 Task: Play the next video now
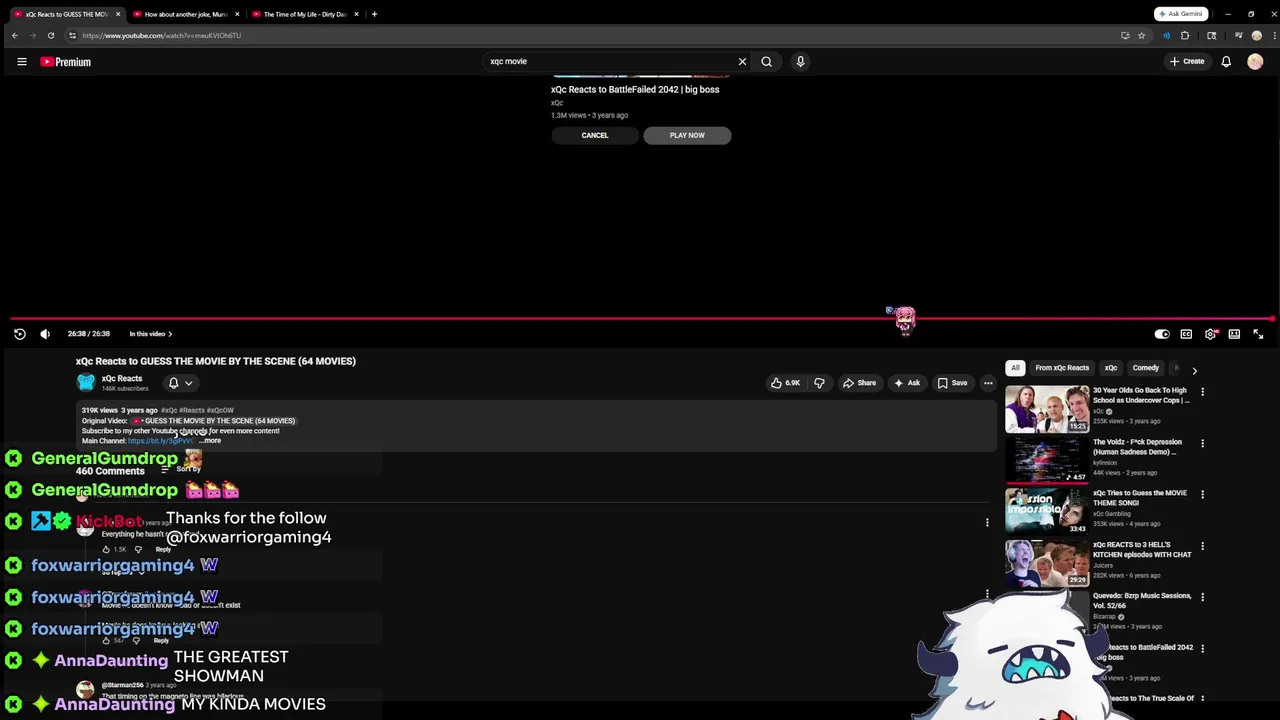[x=687, y=135]
